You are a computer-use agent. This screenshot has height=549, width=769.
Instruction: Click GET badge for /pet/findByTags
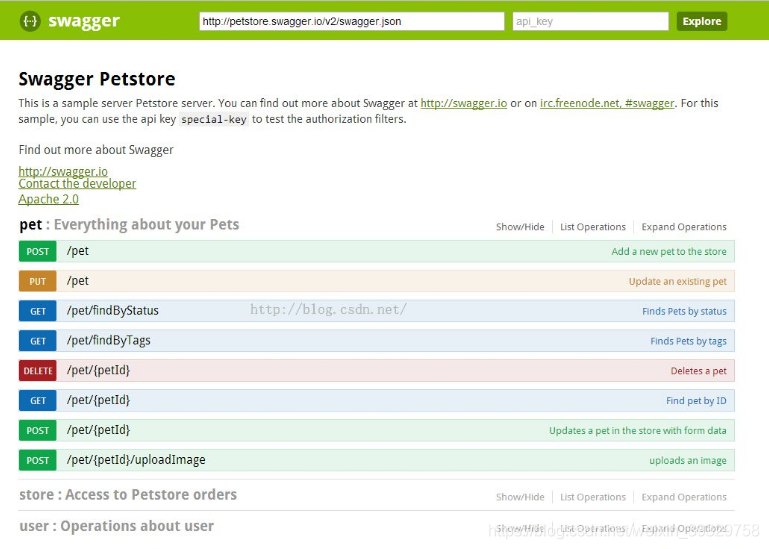(38, 341)
